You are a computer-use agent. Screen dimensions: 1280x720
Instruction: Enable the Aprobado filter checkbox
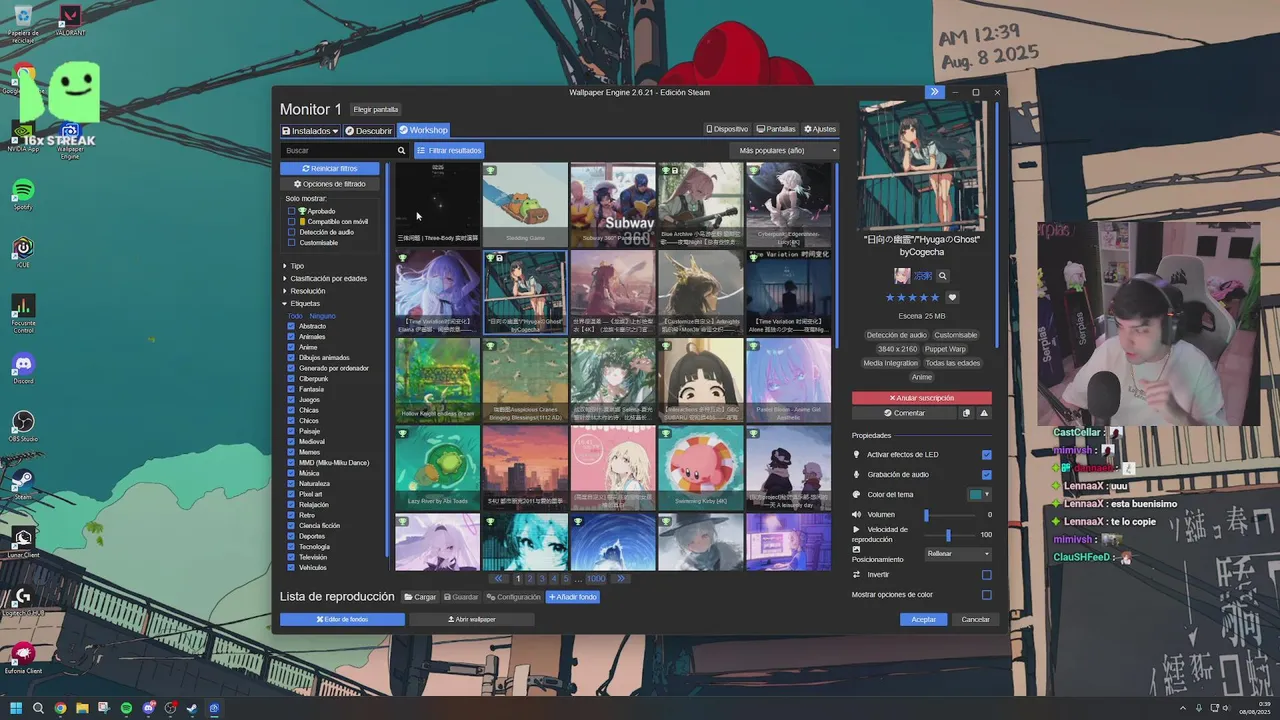click(292, 211)
